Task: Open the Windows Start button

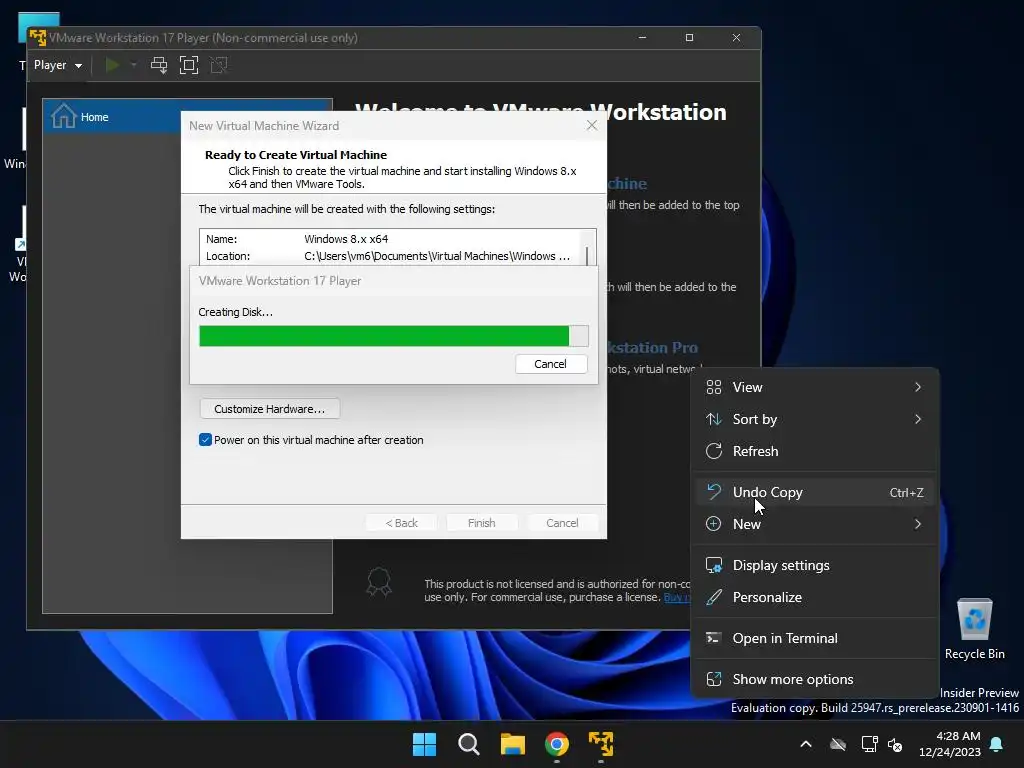Action: tap(424, 744)
